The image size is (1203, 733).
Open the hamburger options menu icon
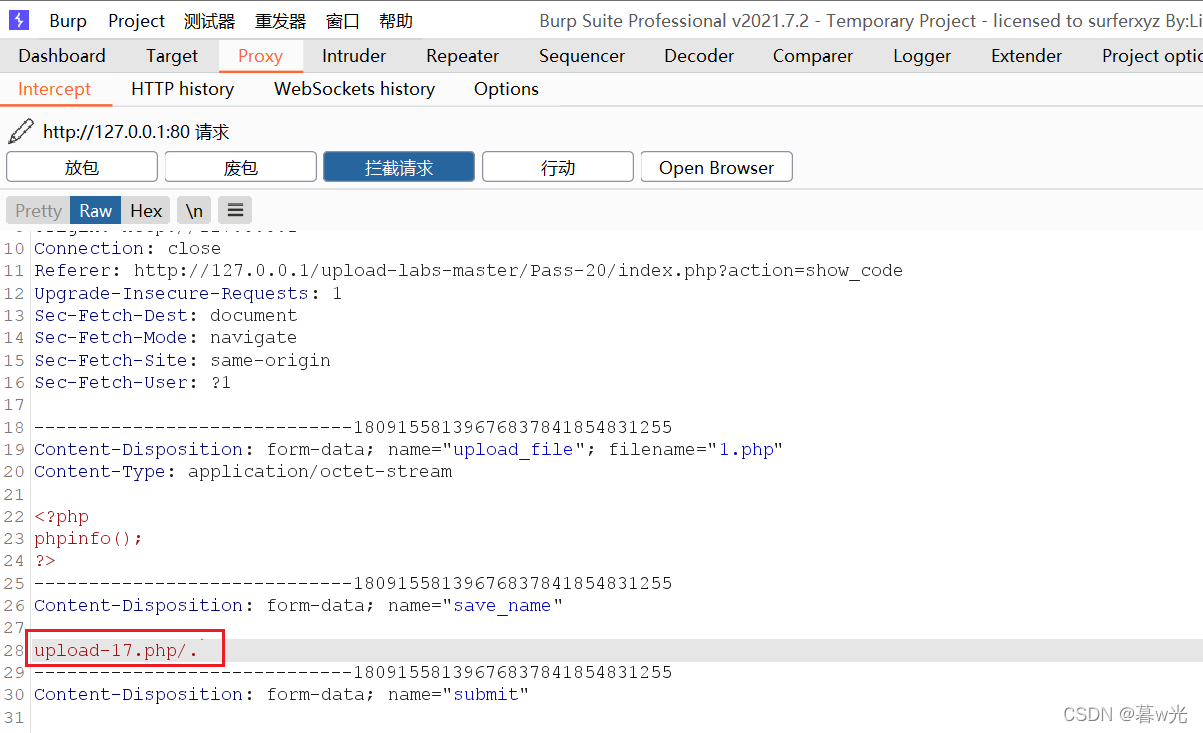click(x=235, y=210)
